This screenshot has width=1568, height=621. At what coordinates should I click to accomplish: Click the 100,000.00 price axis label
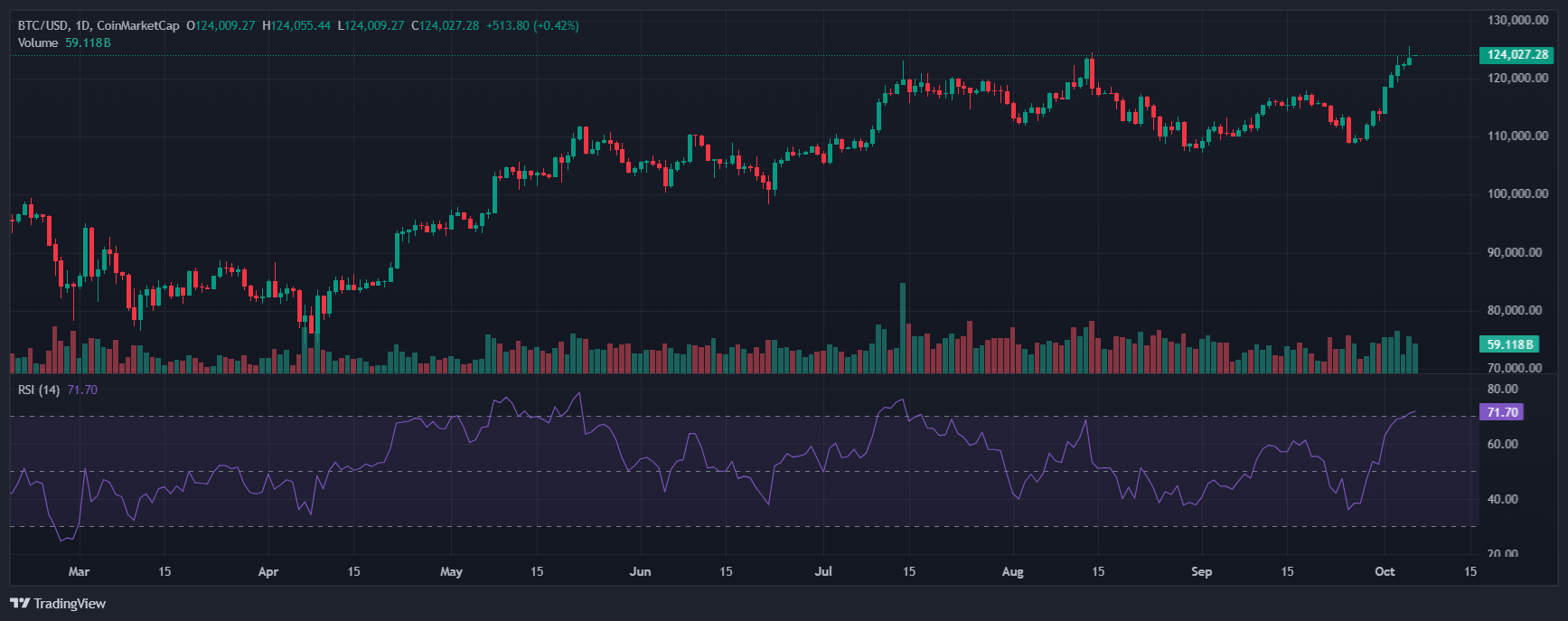pos(1516,193)
